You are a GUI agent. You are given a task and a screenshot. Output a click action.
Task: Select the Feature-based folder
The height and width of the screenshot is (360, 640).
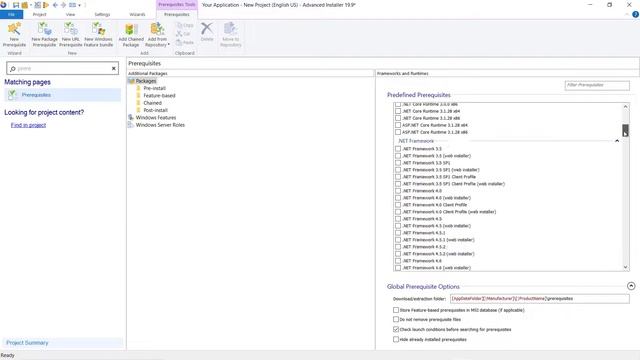point(159,96)
